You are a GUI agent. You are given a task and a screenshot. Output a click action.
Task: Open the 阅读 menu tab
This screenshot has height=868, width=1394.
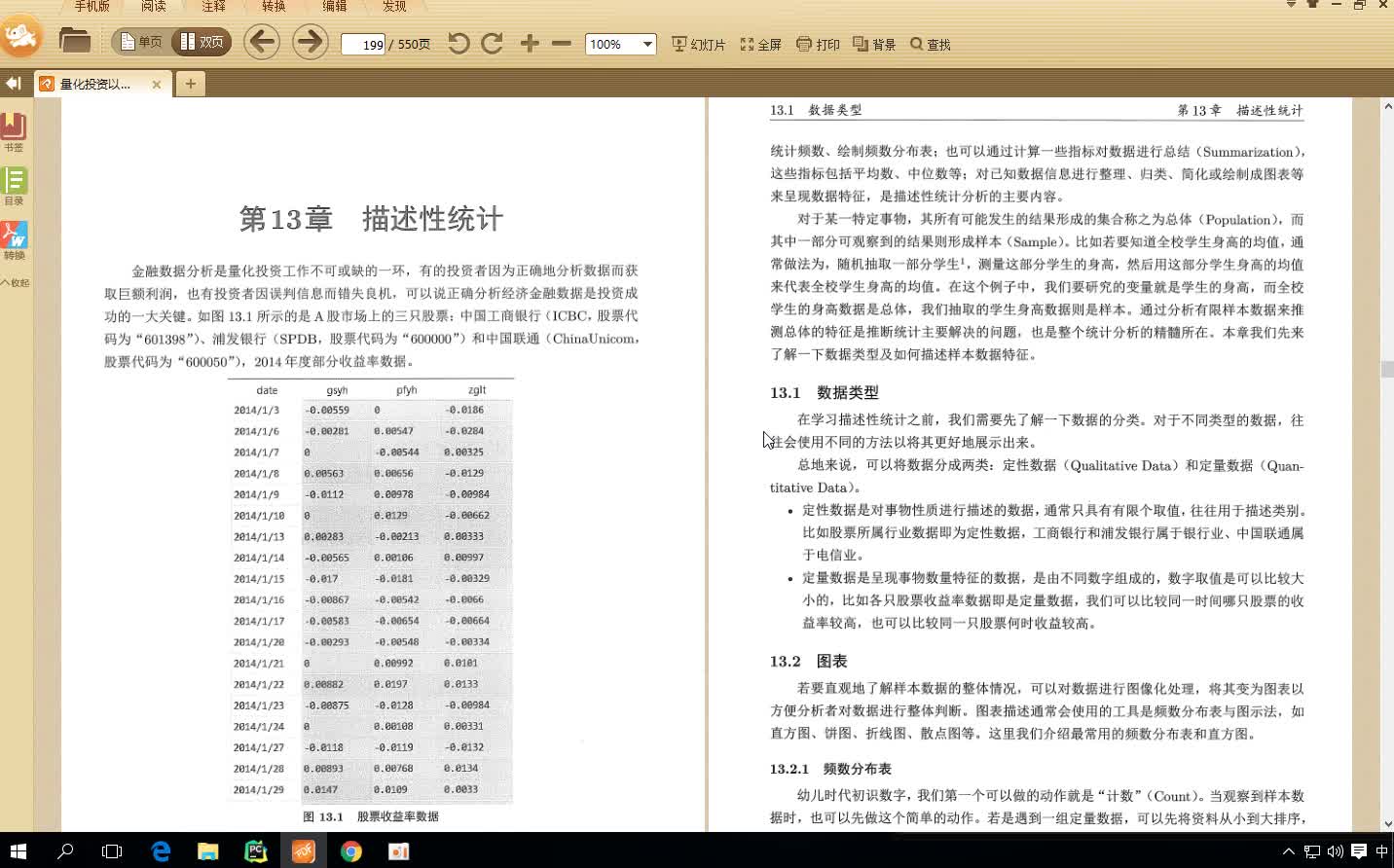(x=153, y=6)
